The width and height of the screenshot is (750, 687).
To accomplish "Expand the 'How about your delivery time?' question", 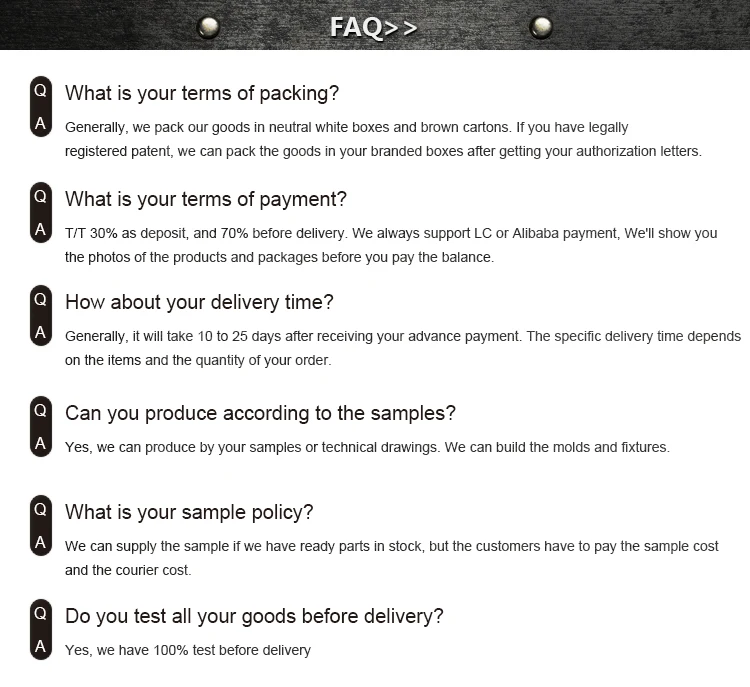I will click(199, 302).
